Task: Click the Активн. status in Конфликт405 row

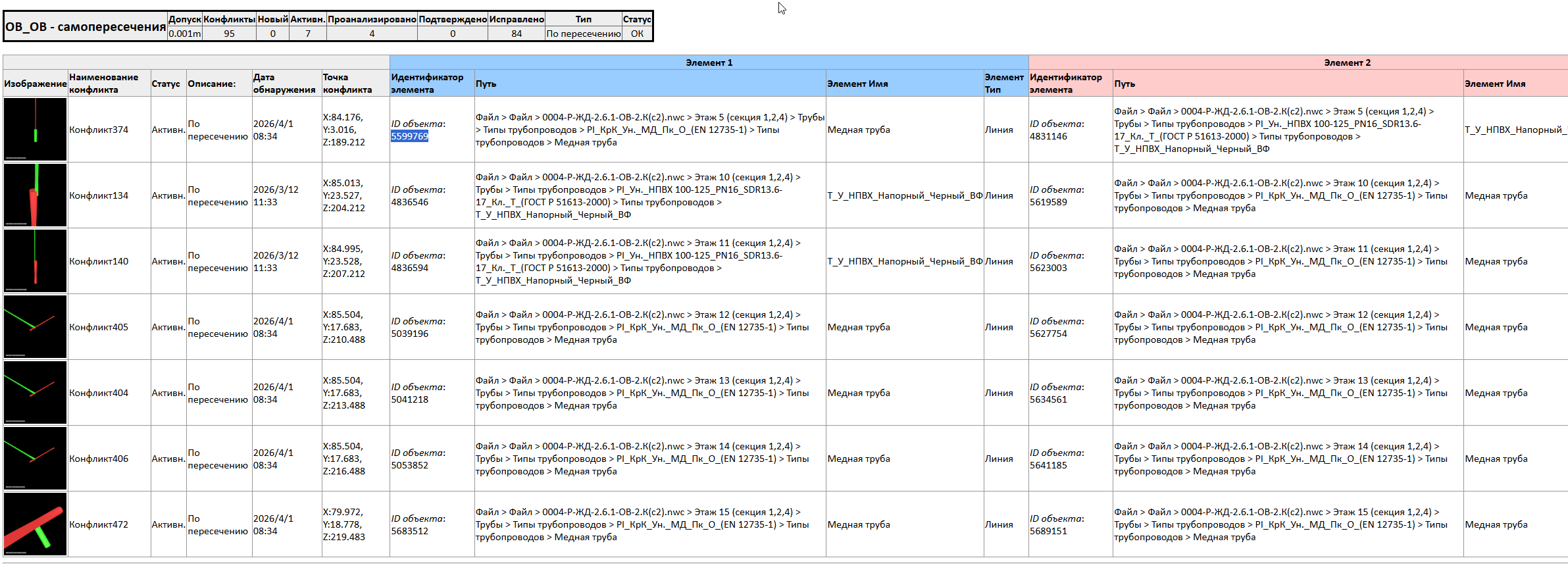Action: [168, 327]
